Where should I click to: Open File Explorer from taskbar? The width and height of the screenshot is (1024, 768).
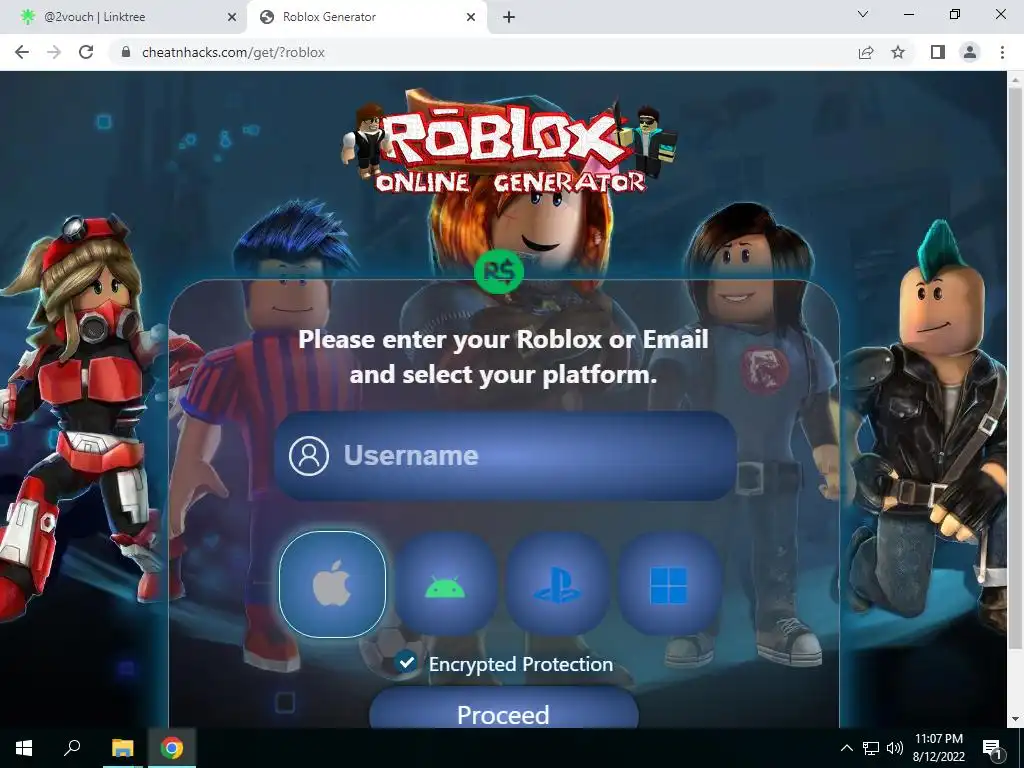click(123, 748)
